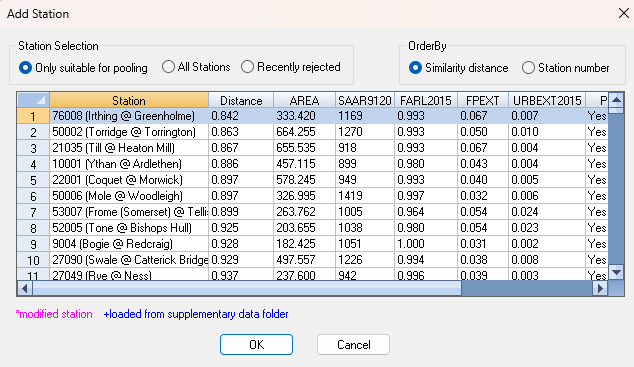Click the Distance column header
The height and width of the screenshot is (367, 634).
[241, 100]
